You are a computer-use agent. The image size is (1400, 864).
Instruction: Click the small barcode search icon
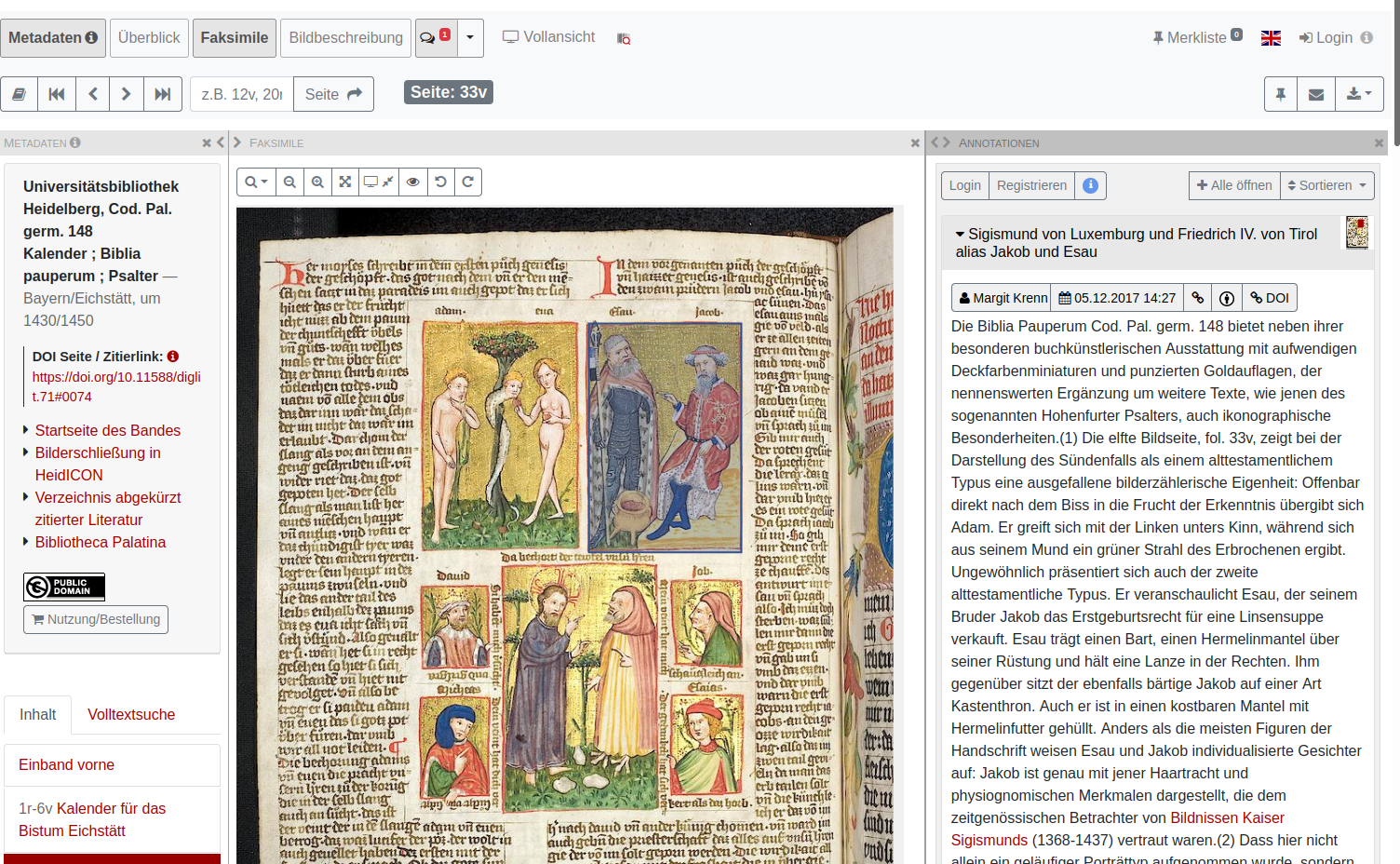coord(624,38)
